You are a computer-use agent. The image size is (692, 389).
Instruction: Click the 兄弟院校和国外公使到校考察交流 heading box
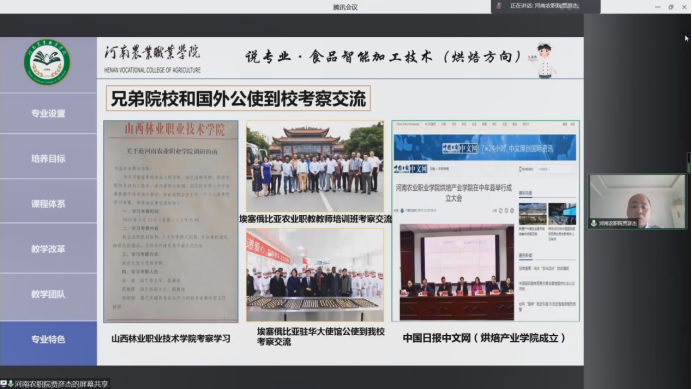(238, 98)
